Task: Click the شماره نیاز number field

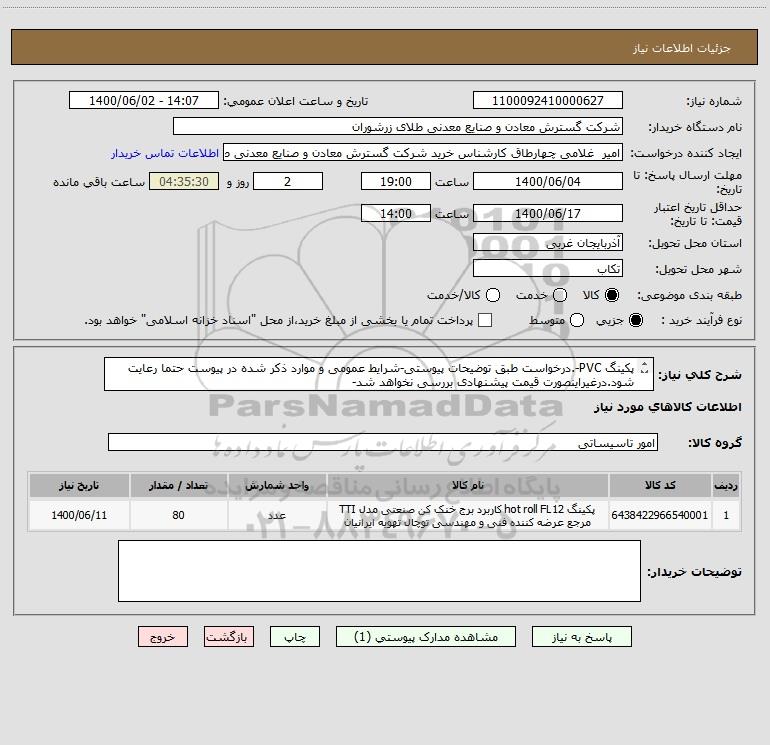Action: click(x=548, y=101)
